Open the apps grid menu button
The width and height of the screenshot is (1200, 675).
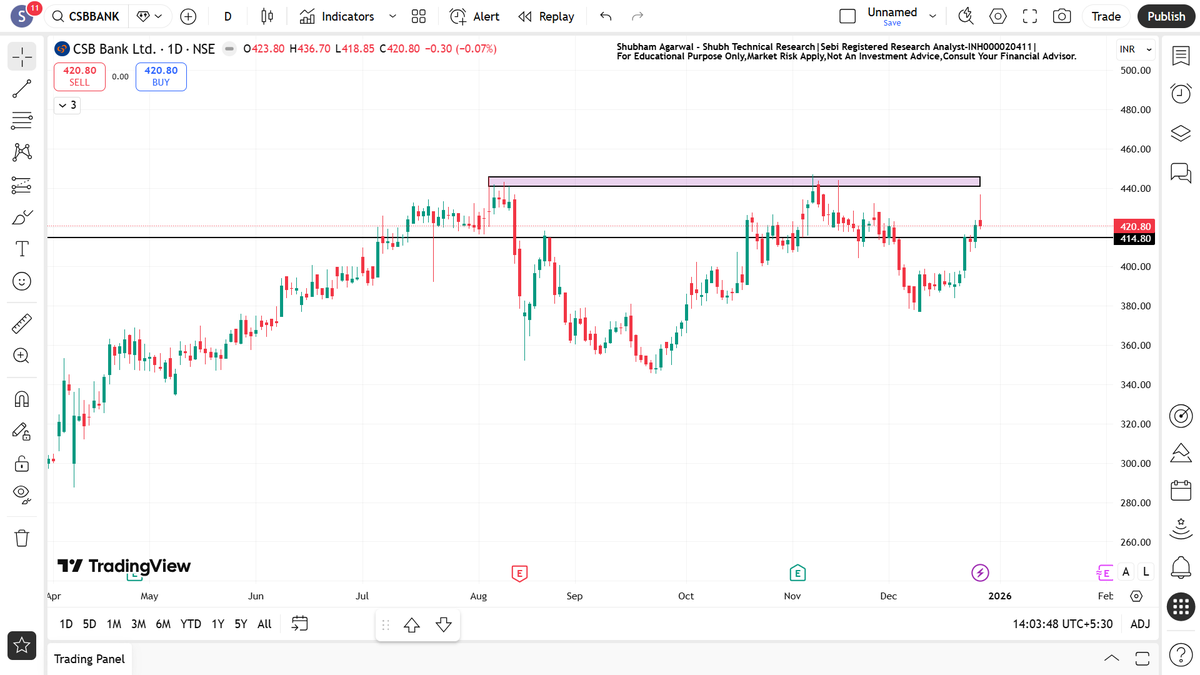1181,606
